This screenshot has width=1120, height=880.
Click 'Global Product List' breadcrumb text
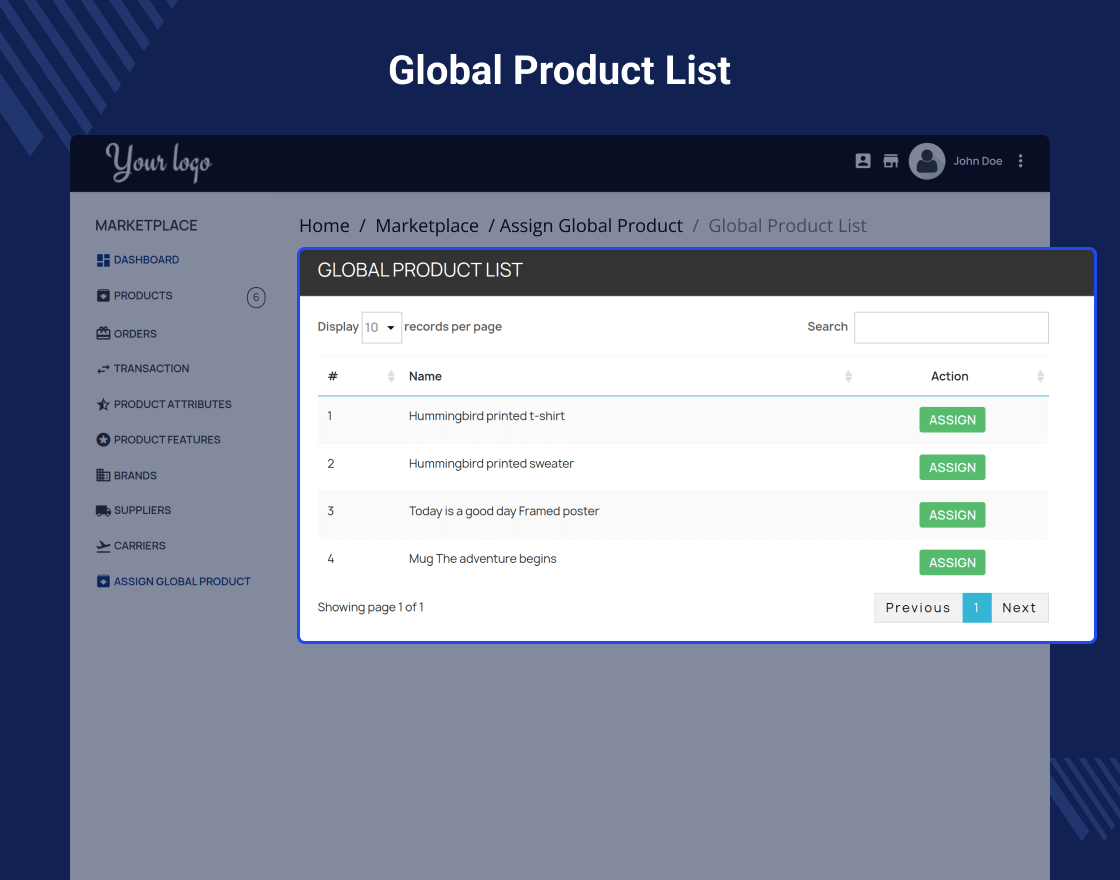click(787, 226)
